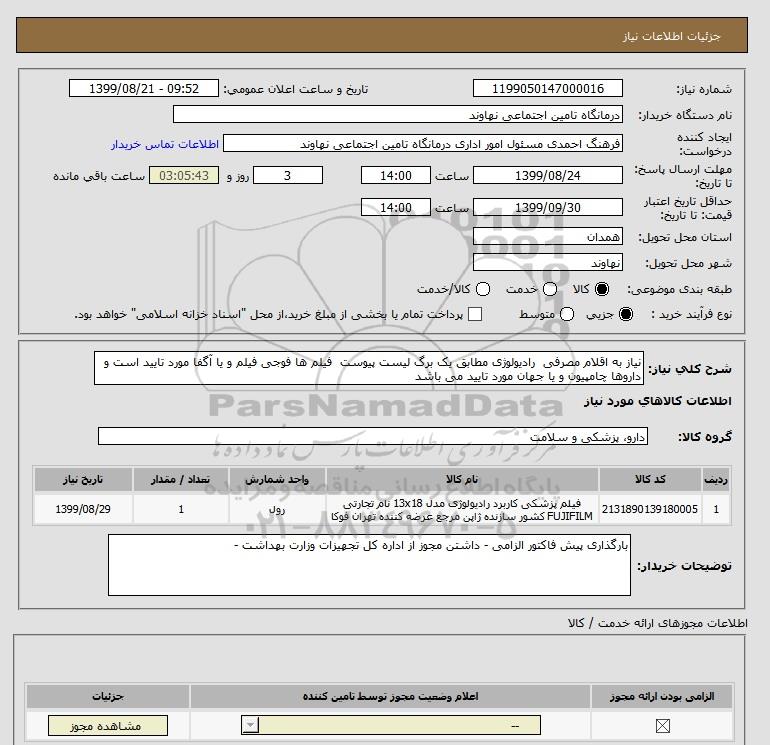Click product code 2131890139180005 cell
The height and width of the screenshot is (745, 770).
point(650,509)
